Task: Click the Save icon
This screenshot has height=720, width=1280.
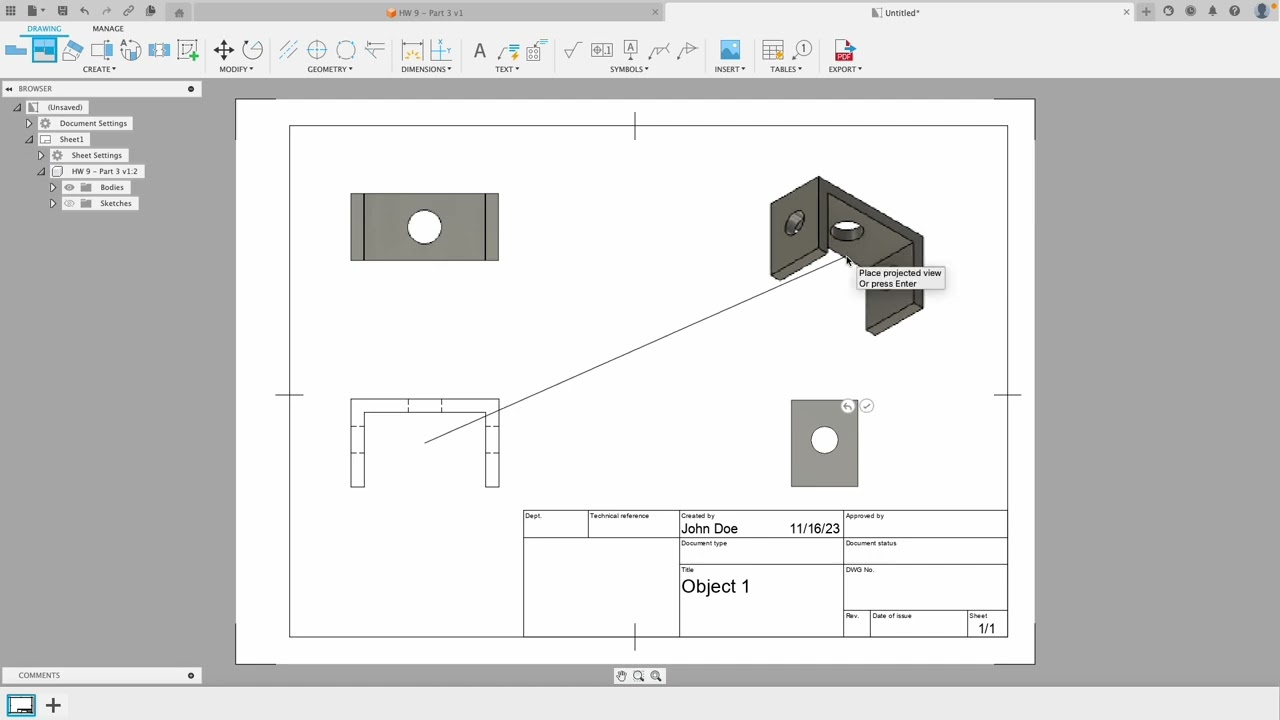Action: tap(62, 11)
